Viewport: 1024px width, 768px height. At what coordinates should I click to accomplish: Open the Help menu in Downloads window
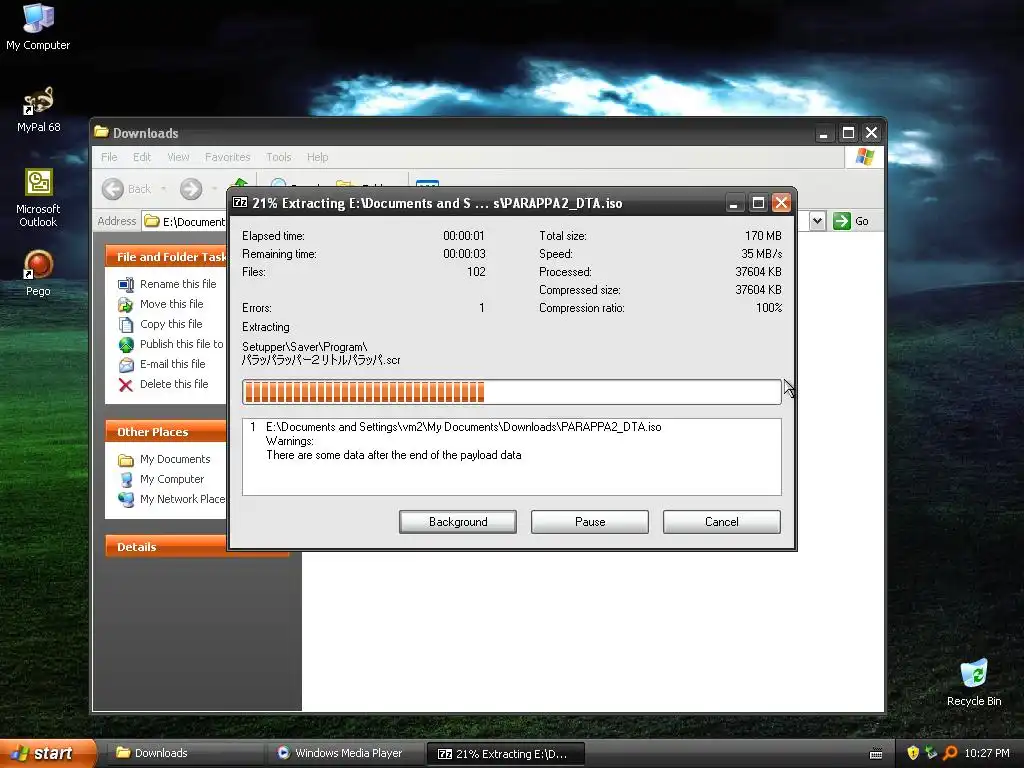[x=317, y=157]
